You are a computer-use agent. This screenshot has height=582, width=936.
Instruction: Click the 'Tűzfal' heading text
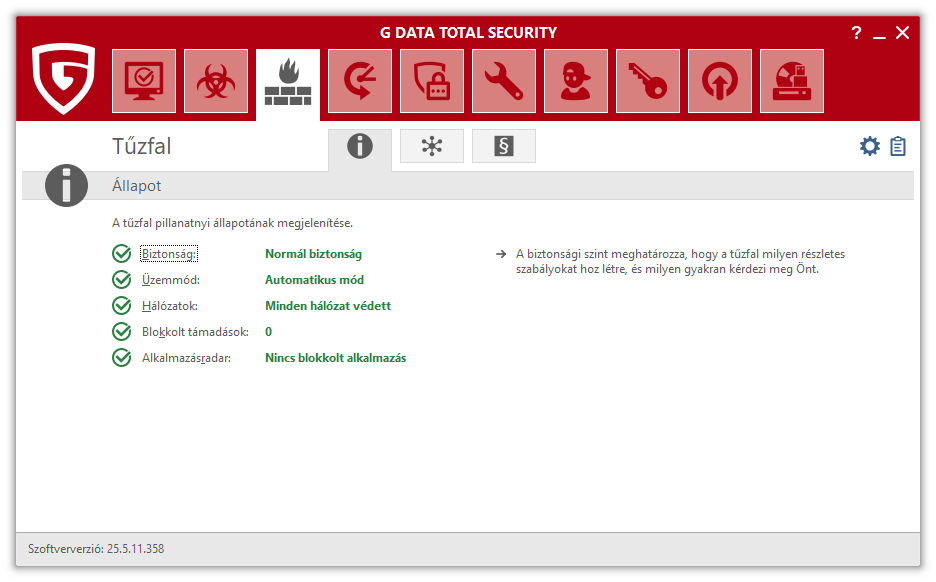[141, 146]
